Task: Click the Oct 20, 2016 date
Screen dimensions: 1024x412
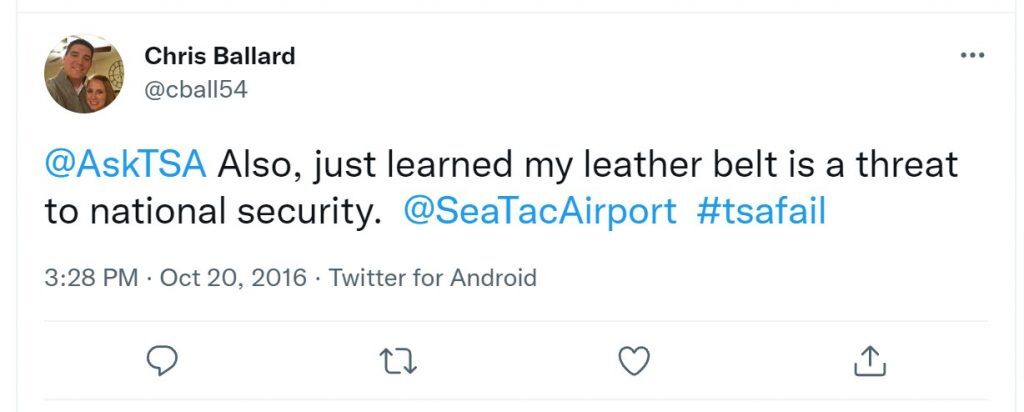Action: click(233, 277)
